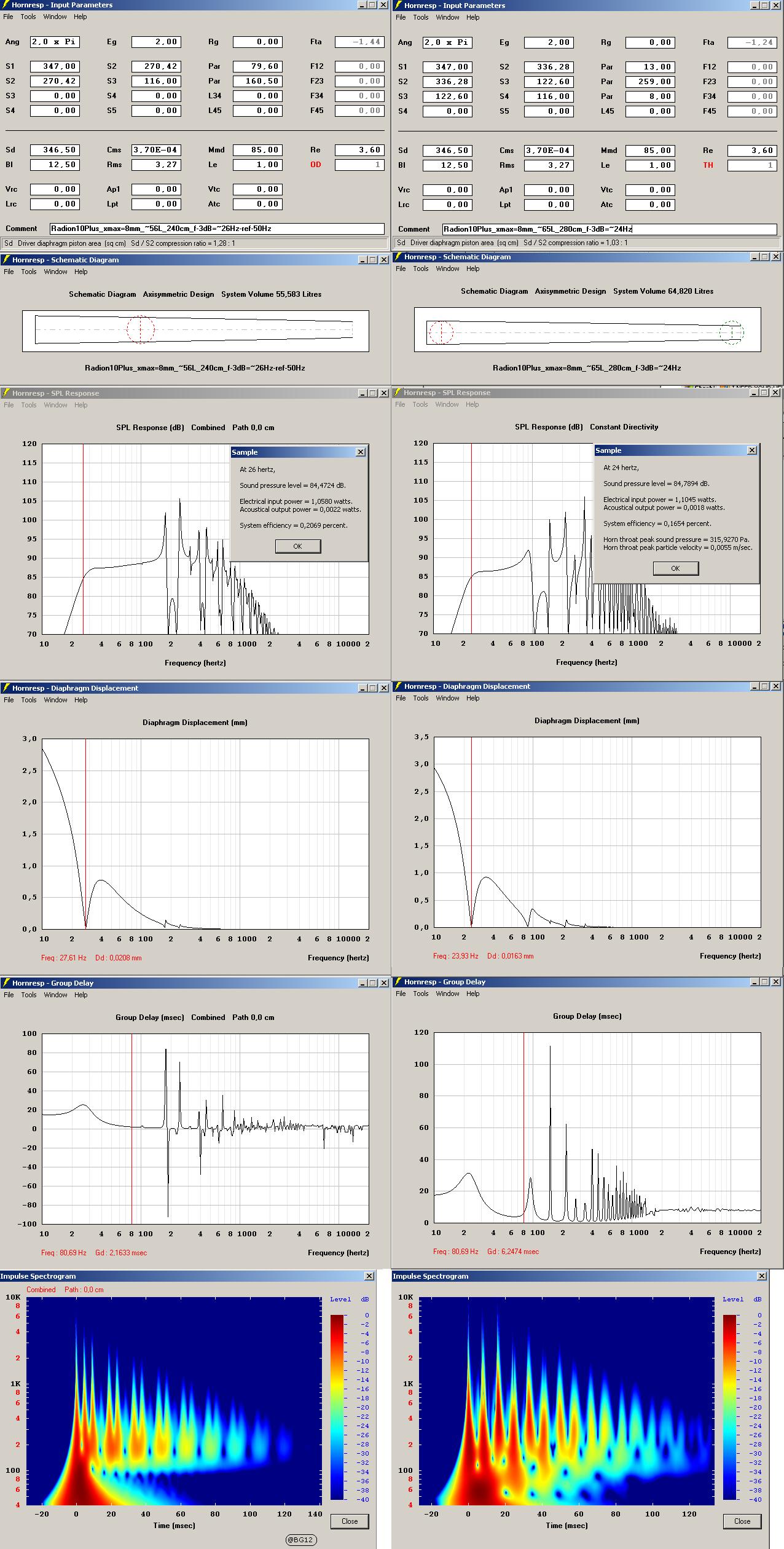
Task: Click Close button of left Impulse Spectrogram
Action: (x=350, y=1521)
